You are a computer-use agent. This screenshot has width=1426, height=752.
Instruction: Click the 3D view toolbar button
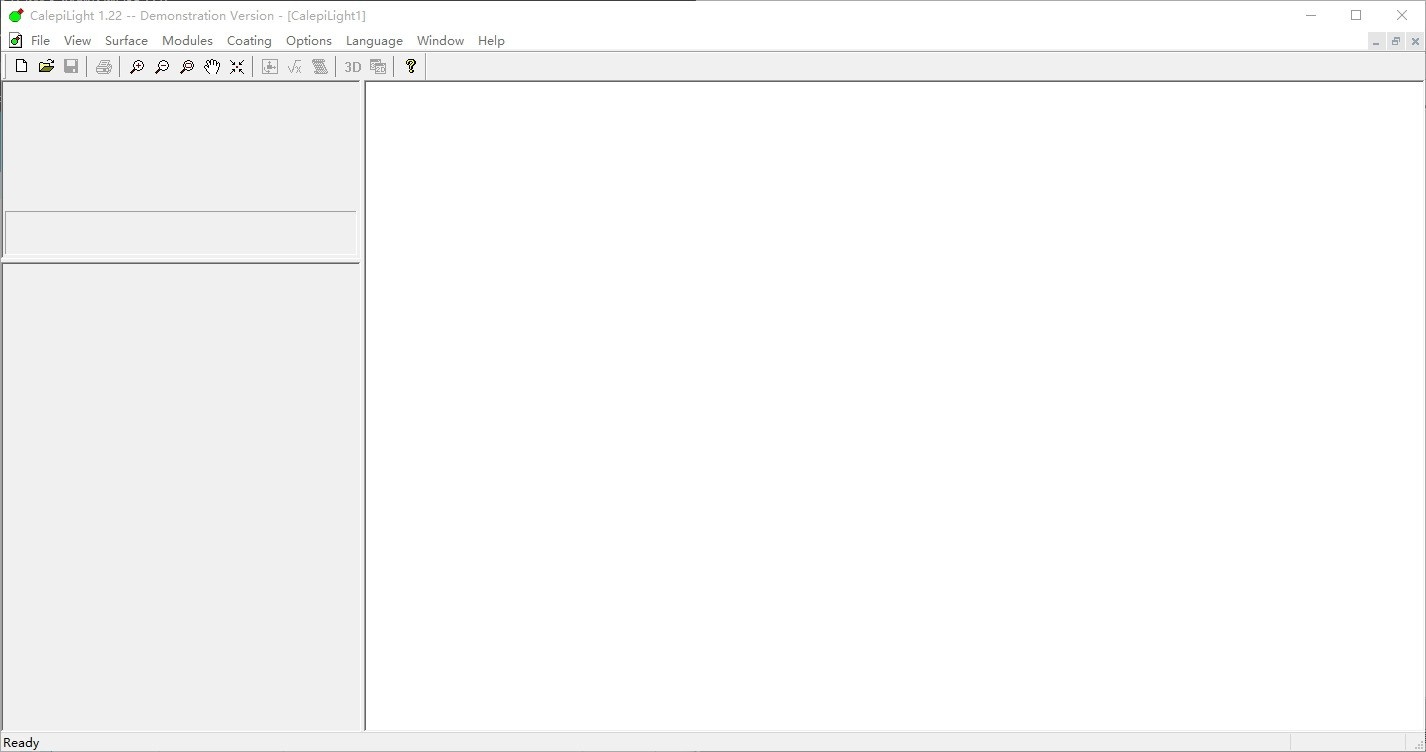352,67
